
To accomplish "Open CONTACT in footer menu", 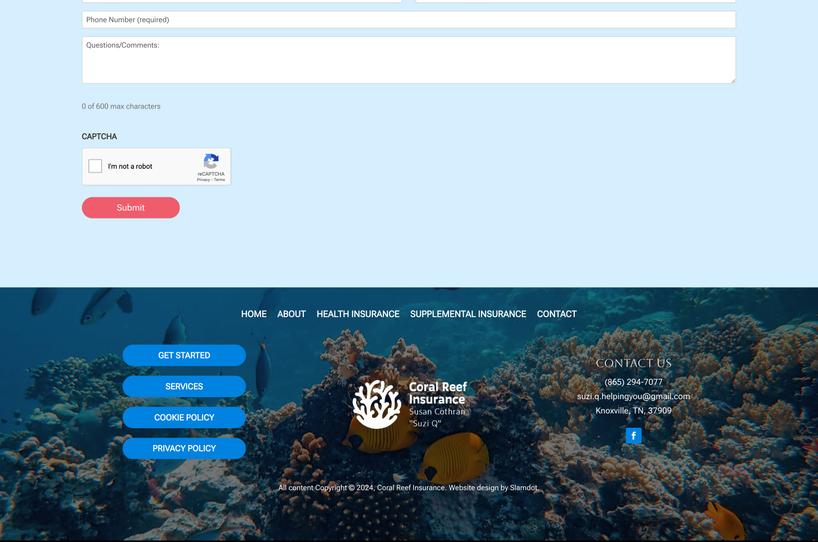I will tap(557, 314).
